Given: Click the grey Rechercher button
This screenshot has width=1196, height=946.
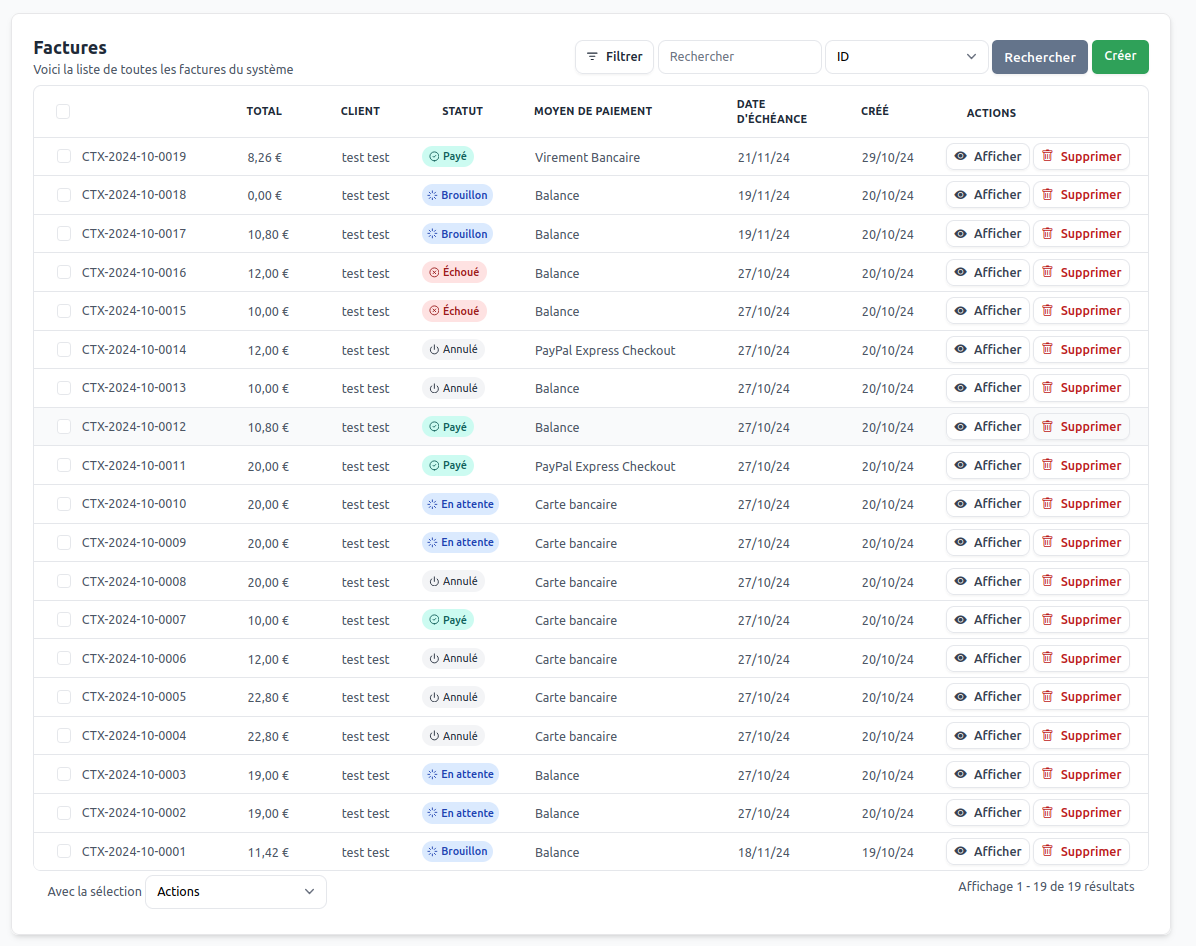Looking at the screenshot, I should pyautogui.click(x=1039, y=57).
